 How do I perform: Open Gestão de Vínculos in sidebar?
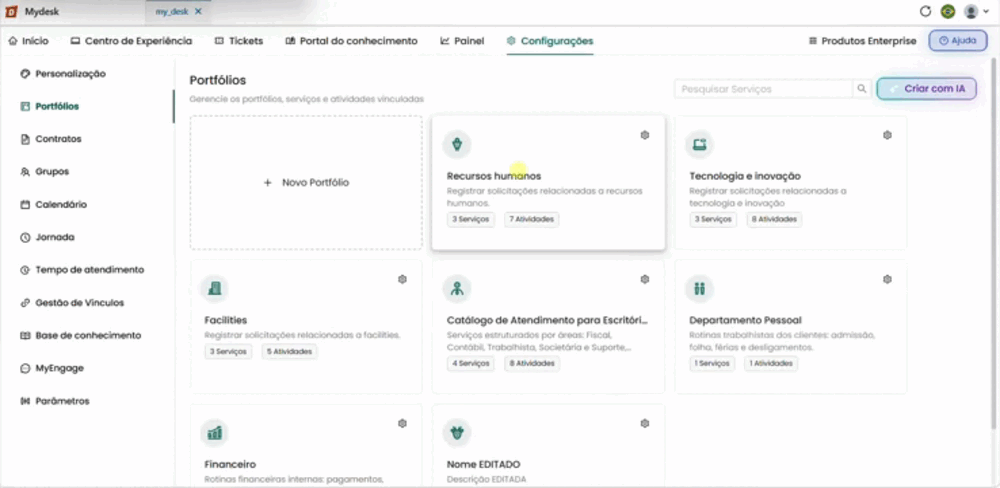(x=72, y=303)
